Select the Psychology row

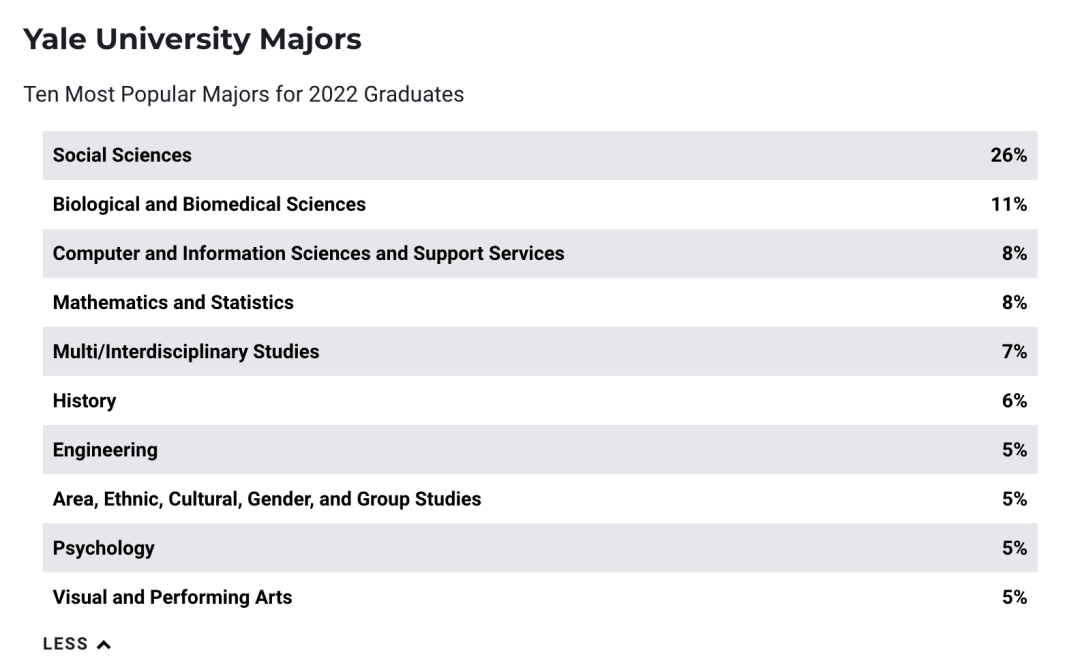pos(540,548)
